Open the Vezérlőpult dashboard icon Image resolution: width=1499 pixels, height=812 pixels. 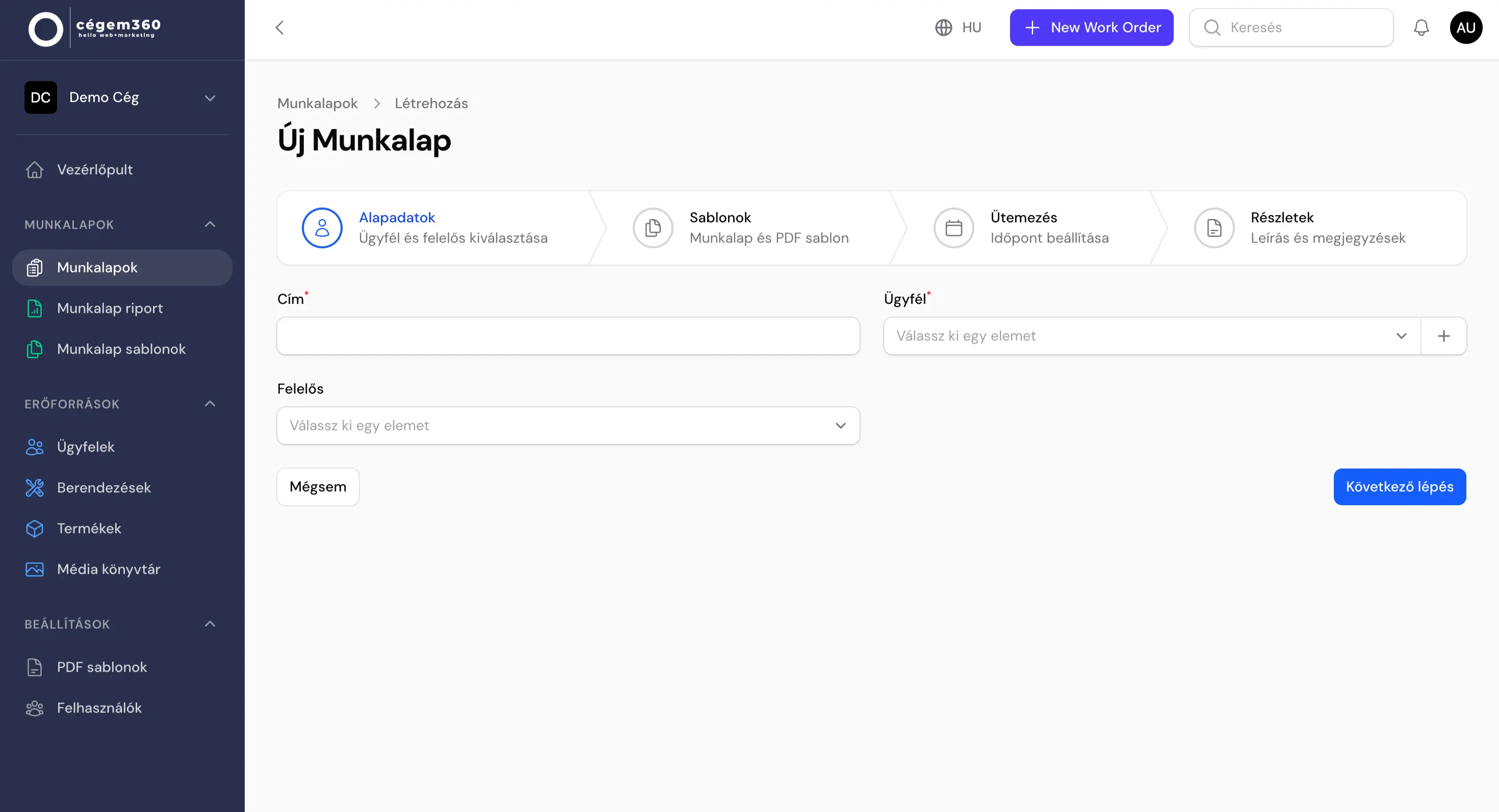click(35, 169)
